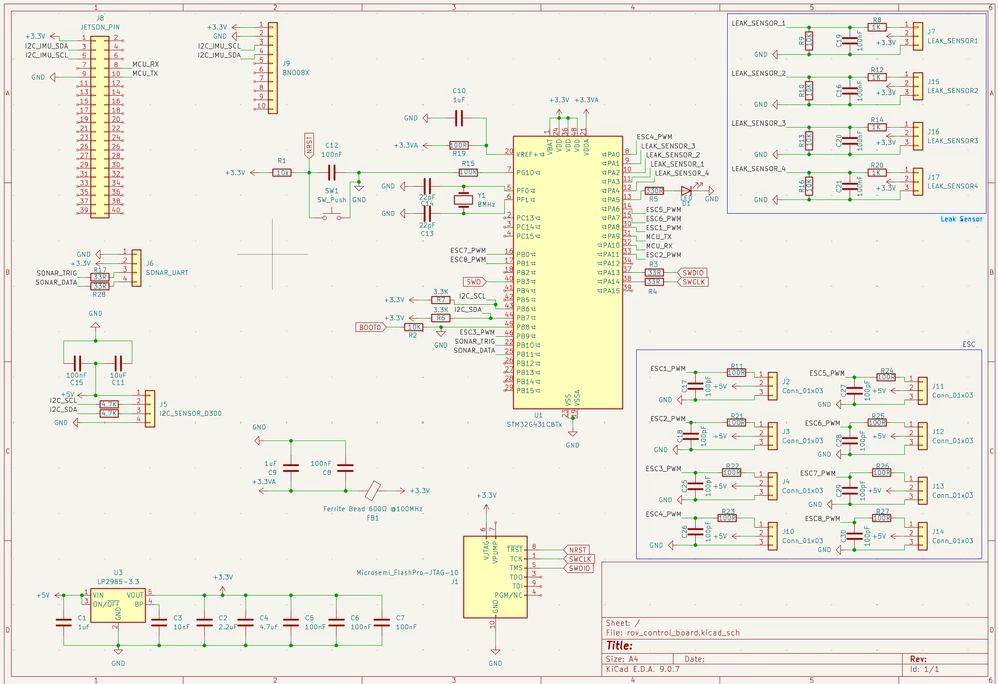Click the 'LEAK_SENSOR_1' net label in the Leak Sensor box

point(758,23)
